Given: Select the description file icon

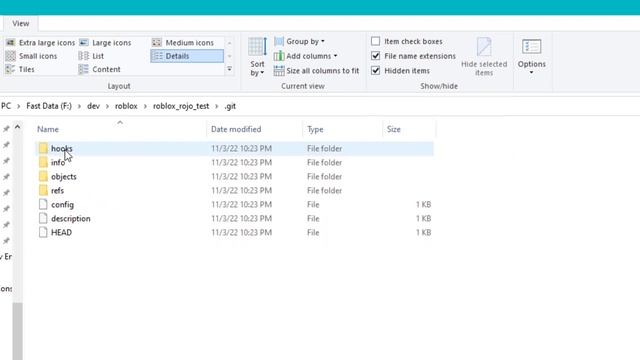Looking at the screenshot, I should pyautogui.click(x=43, y=218).
